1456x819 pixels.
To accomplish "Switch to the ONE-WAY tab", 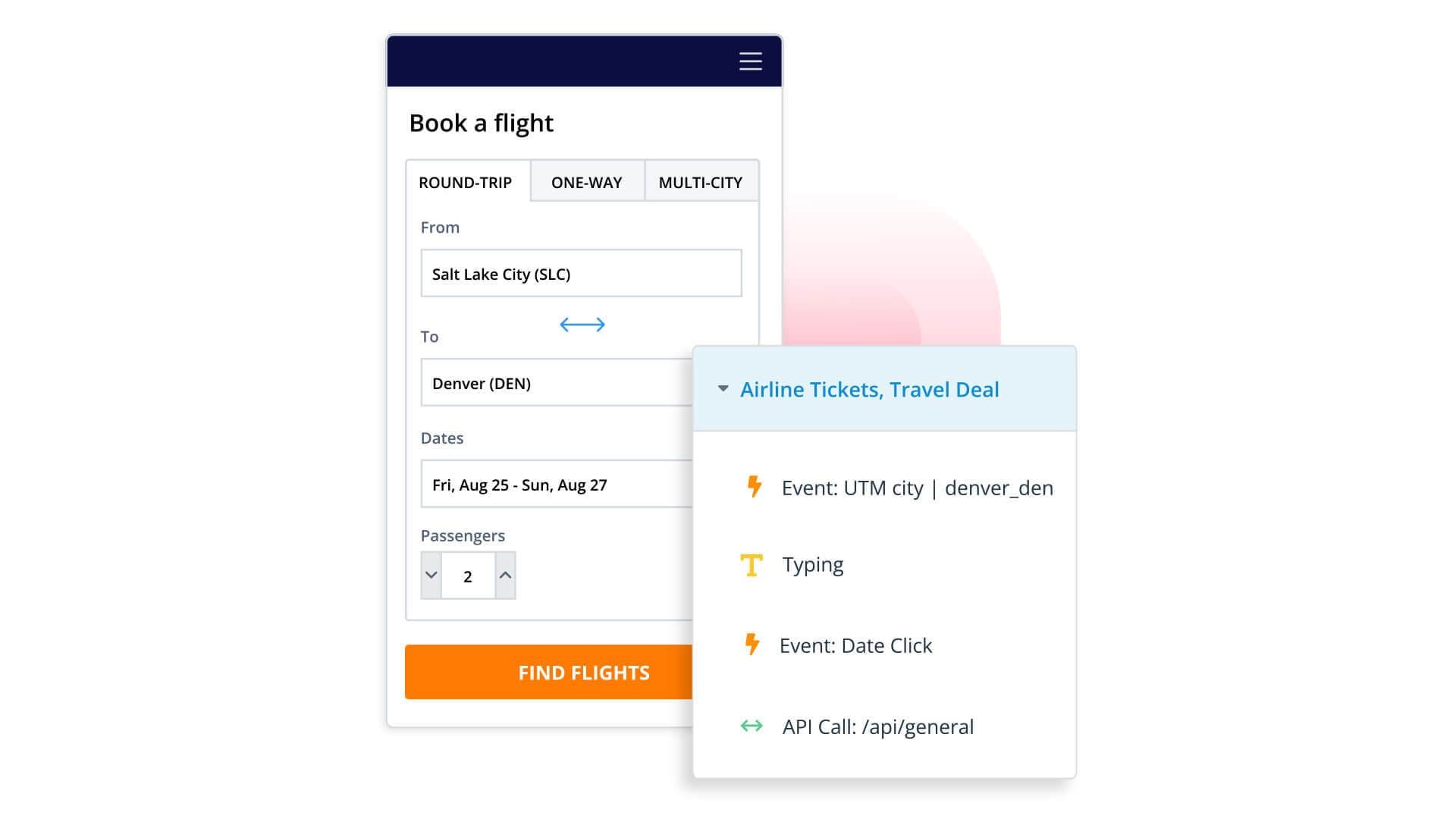I will [x=586, y=183].
